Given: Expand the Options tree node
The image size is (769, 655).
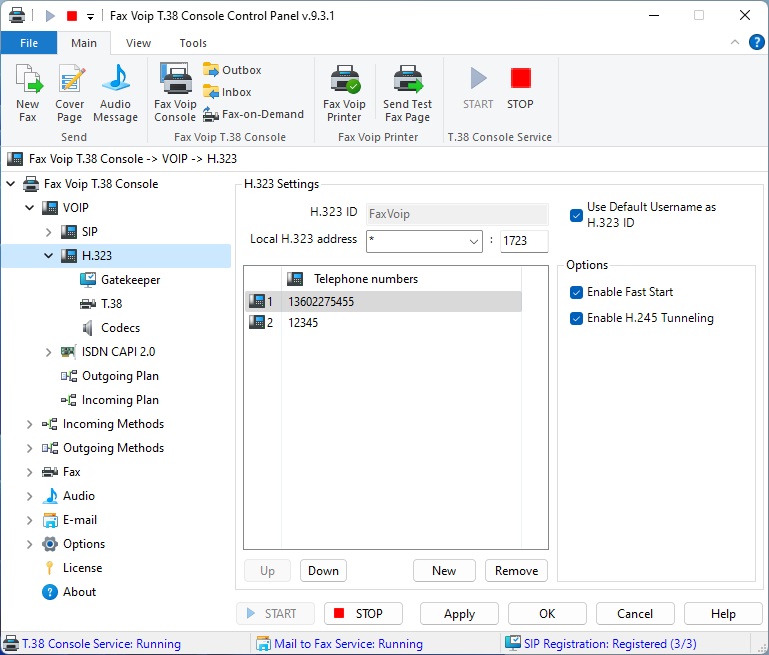Looking at the screenshot, I should [29, 544].
